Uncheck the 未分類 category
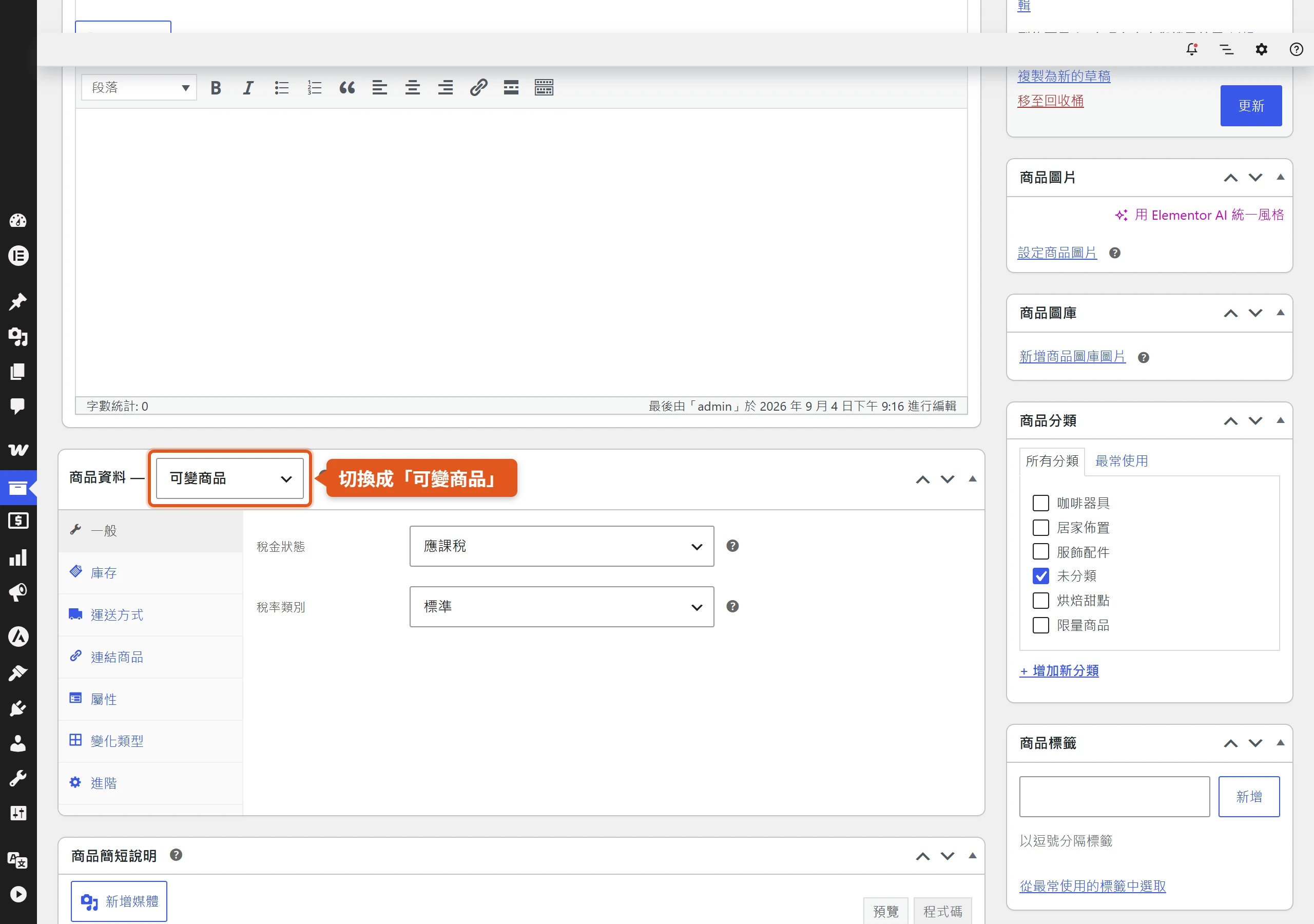The width and height of the screenshot is (1314, 924). [1040, 576]
